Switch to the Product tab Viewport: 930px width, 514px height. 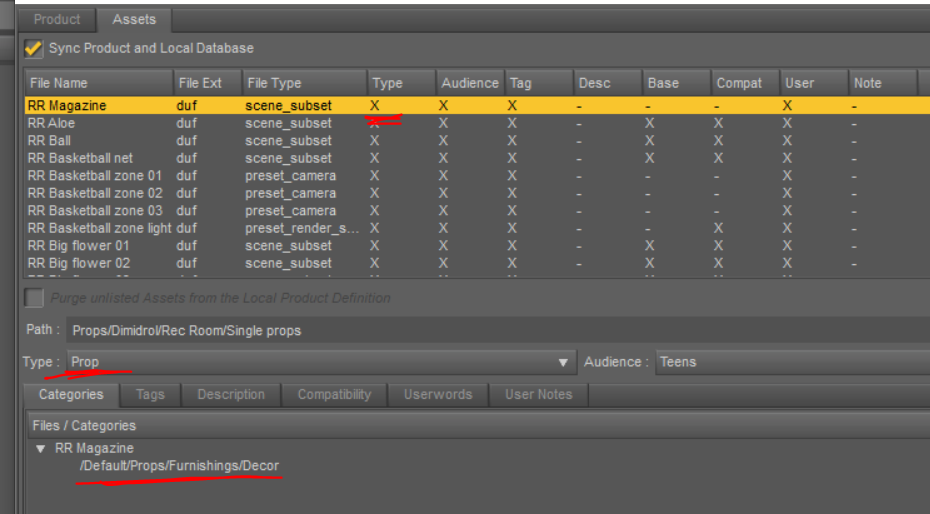pyautogui.click(x=57, y=20)
